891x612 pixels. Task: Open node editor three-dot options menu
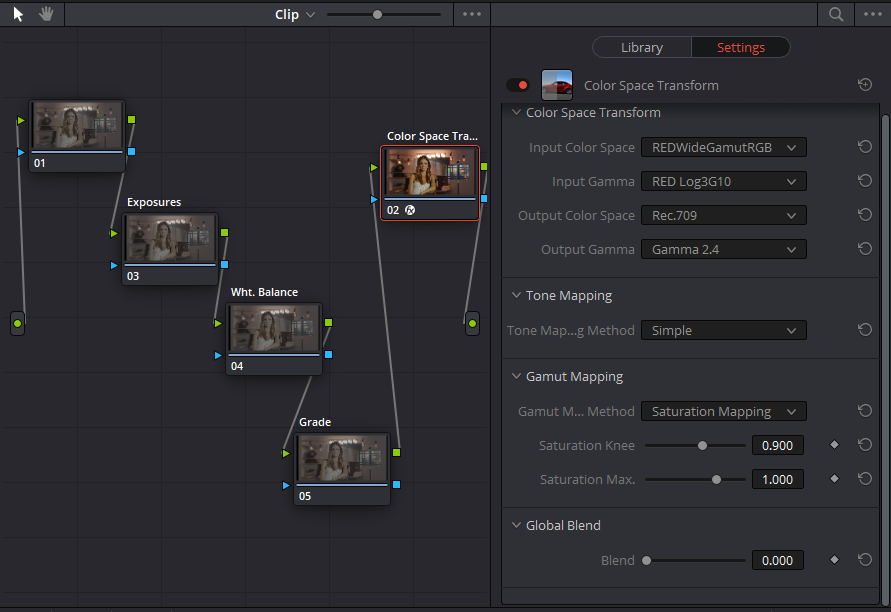(x=472, y=14)
